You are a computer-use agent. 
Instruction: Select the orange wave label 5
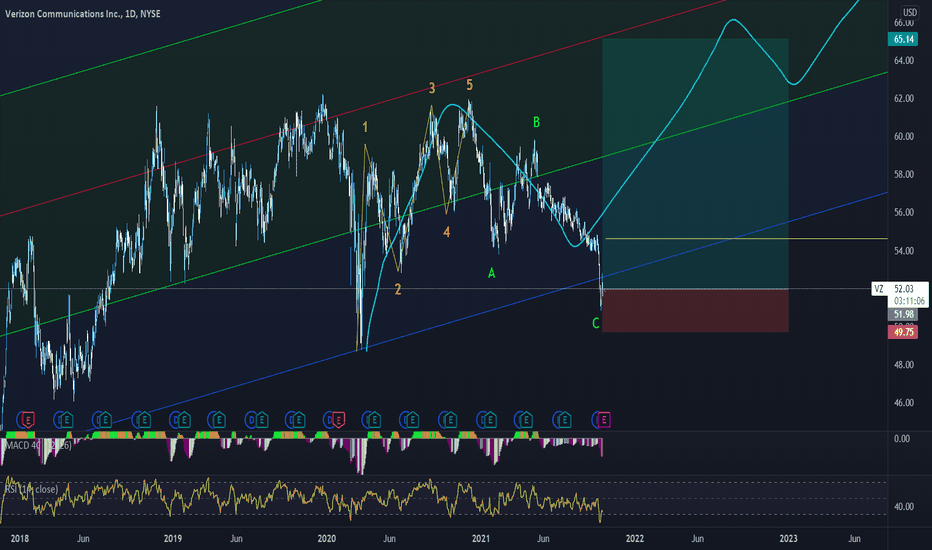(470, 85)
